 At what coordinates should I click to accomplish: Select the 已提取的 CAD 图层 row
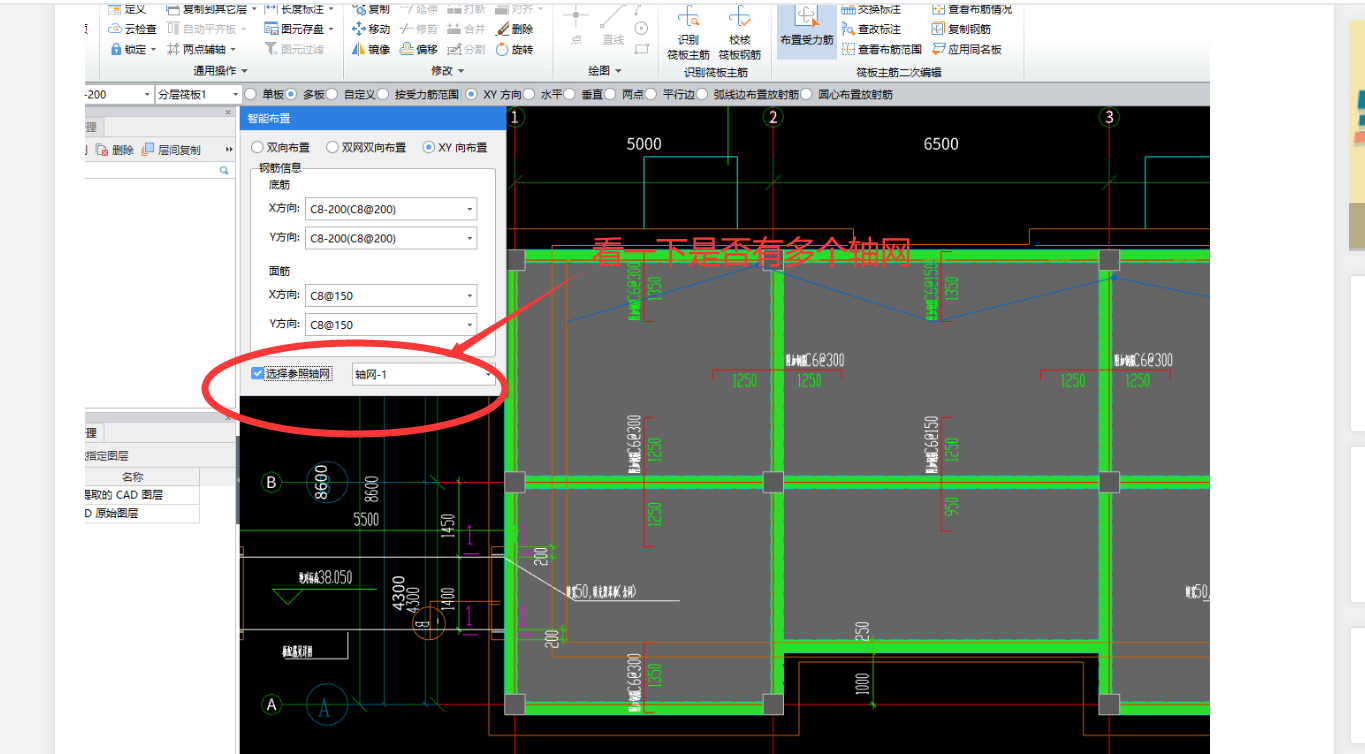tap(142, 495)
